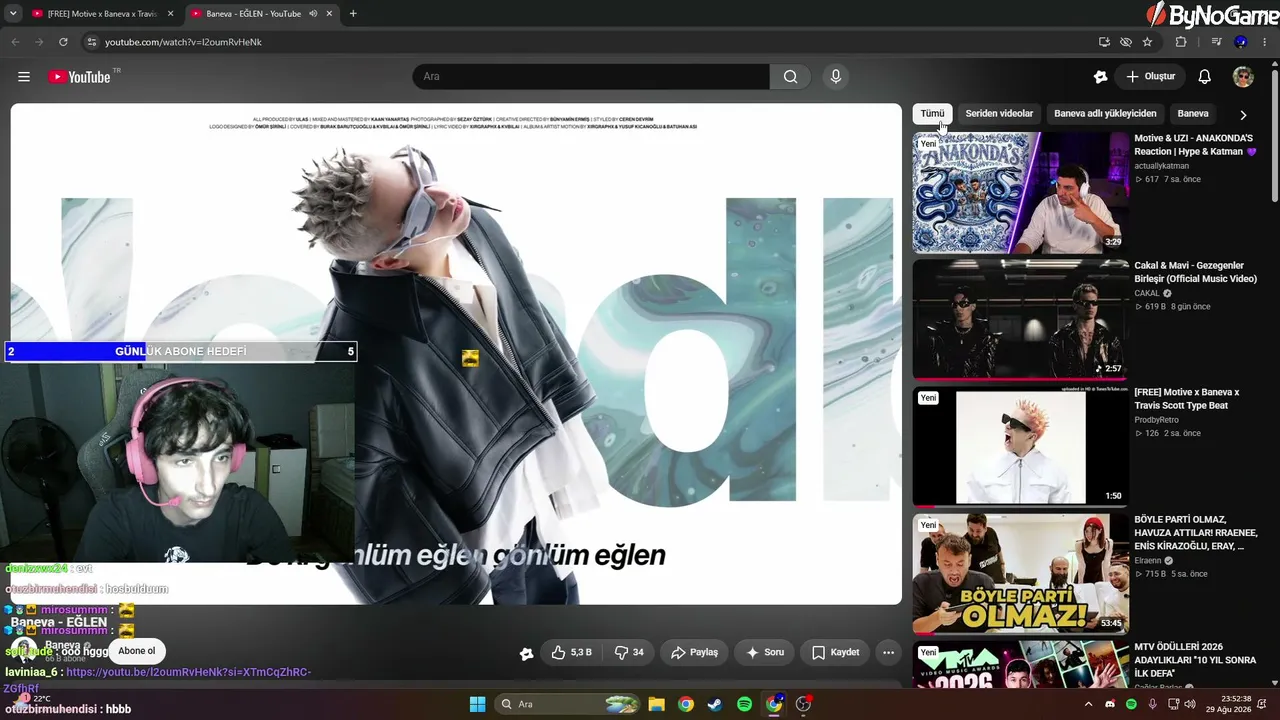This screenshot has width=1280, height=720.
Task: Click the sparkle icon left of like button
Action: (x=527, y=654)
